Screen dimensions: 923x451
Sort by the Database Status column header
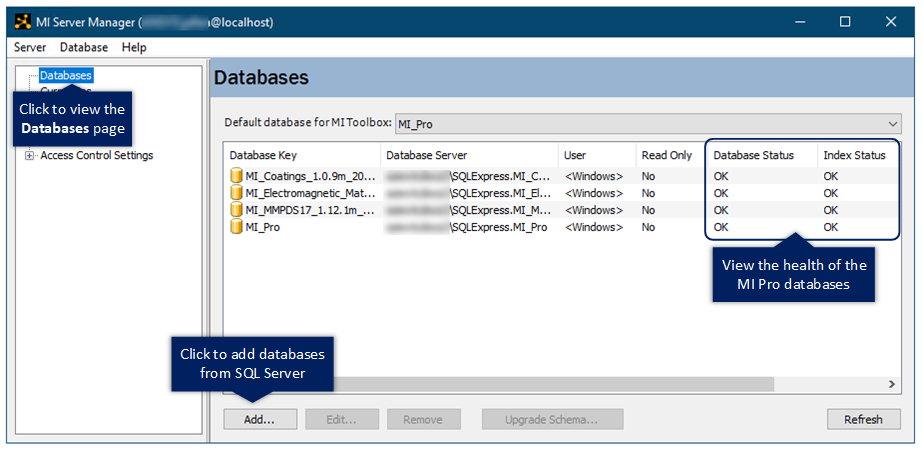[754, 155]
